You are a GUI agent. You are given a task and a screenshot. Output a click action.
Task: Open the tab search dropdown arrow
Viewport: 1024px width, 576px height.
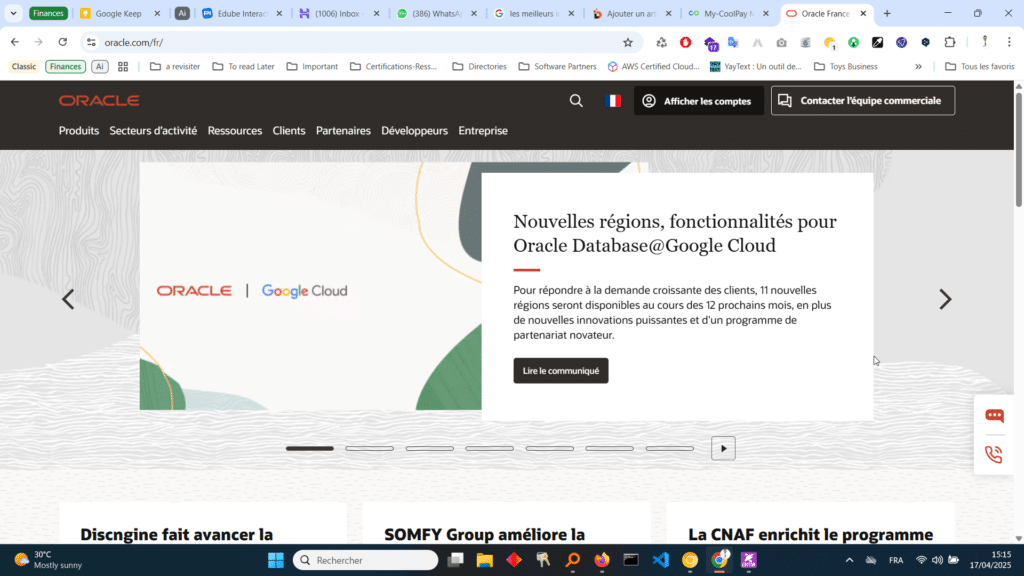13,13
